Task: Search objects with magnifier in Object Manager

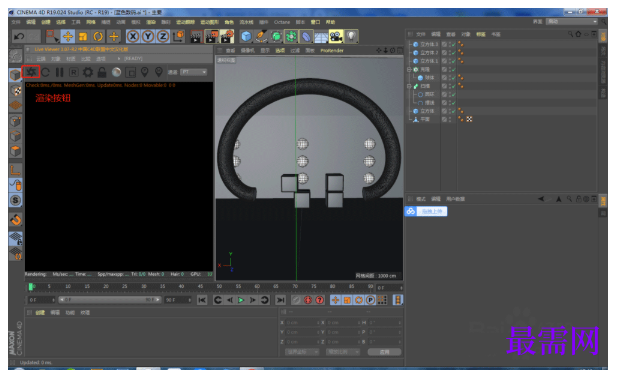Action: click(x=570, y=34)
